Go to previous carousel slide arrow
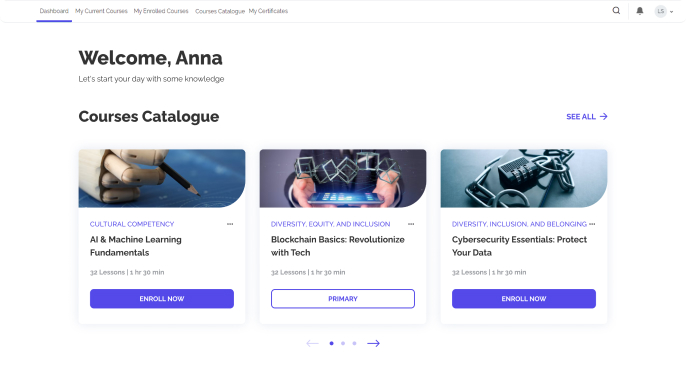This screenshot has width=686, height=380. (312, 343)
